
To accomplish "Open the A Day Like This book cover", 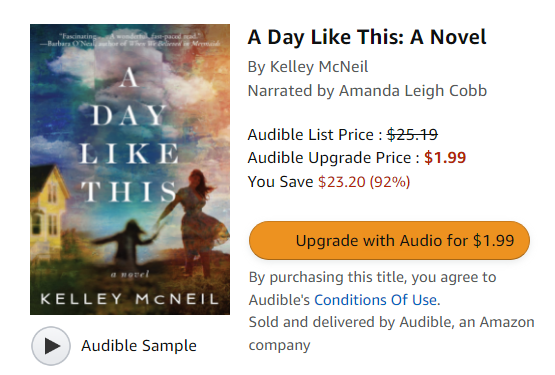I will pos(130,169).
